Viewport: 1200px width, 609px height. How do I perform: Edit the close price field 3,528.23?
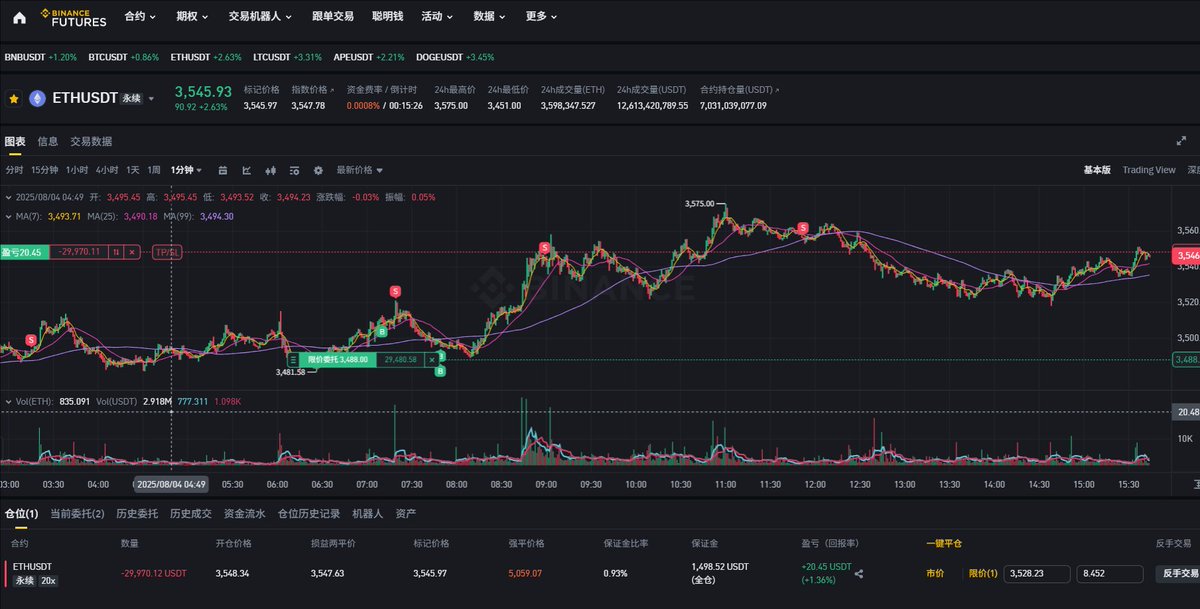pyautogui.click(x=1037, y=574)
